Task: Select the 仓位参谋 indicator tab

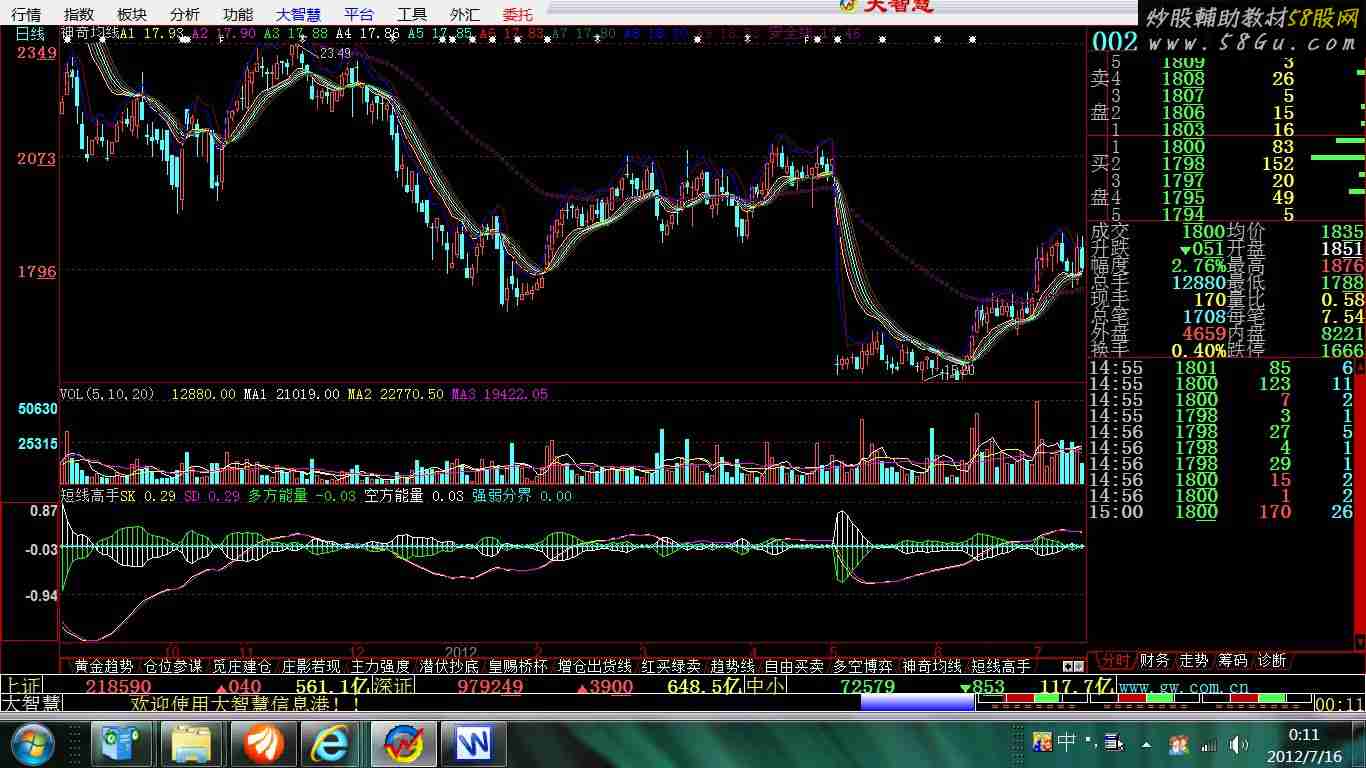Action: 173,666
